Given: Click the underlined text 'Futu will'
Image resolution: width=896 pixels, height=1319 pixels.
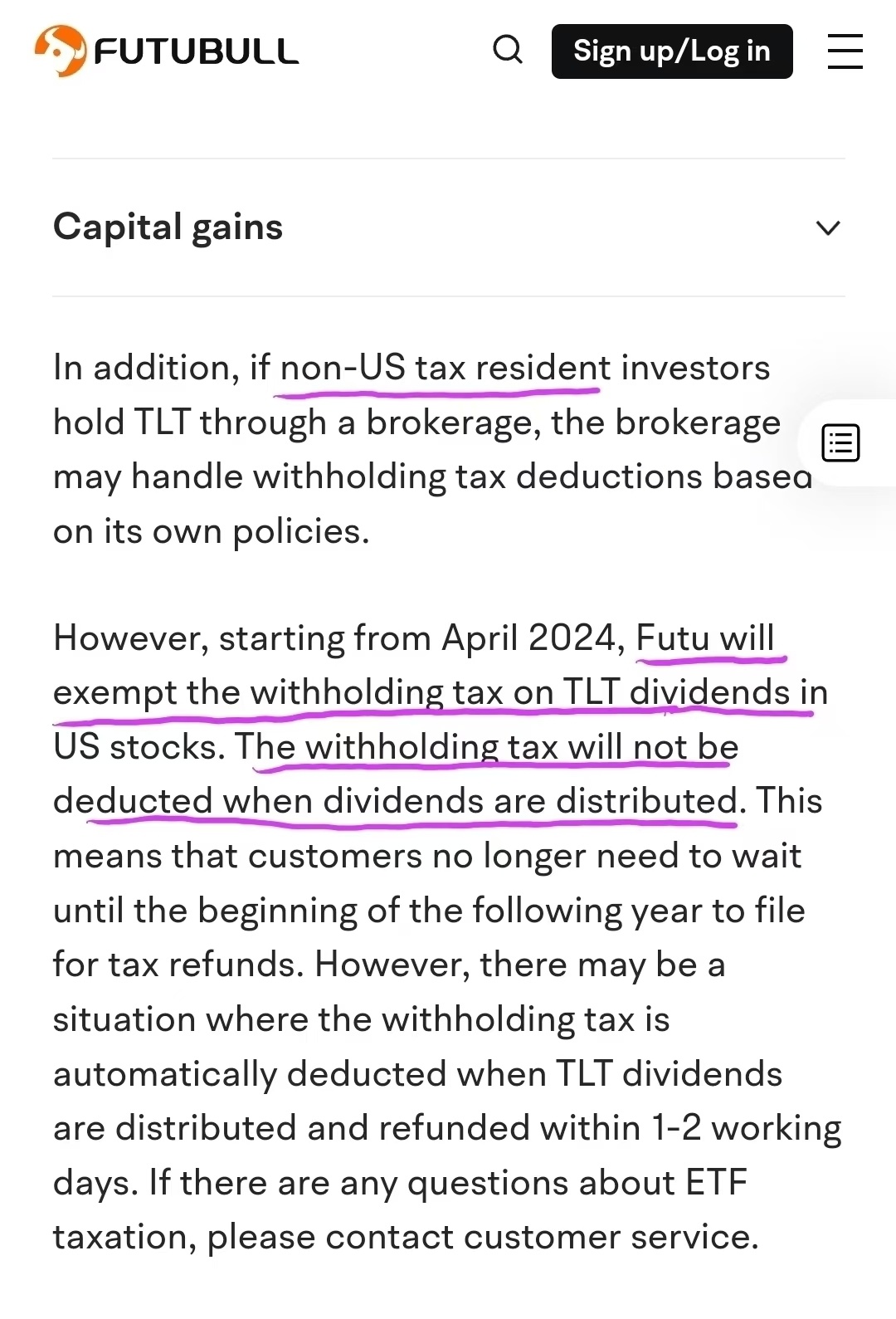Looking at the screenshot, I should coord(705,638).
